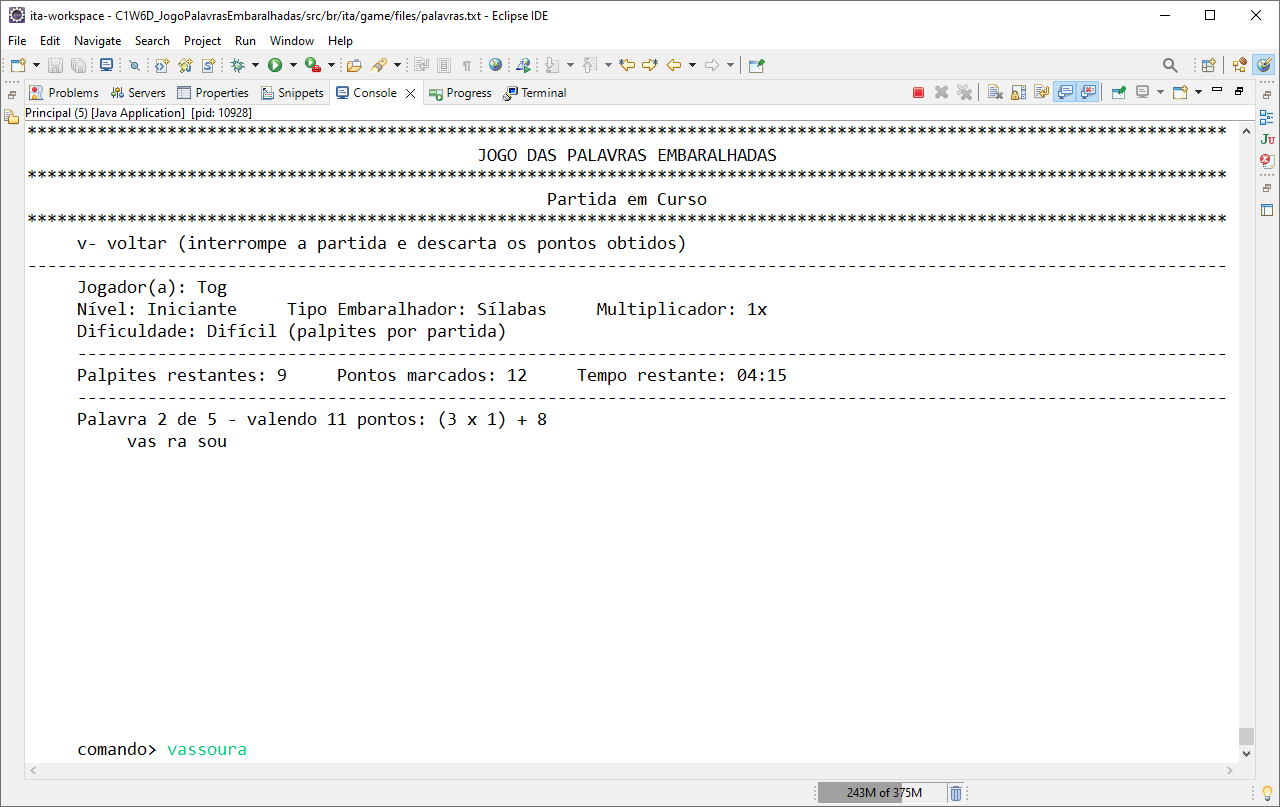Viewport: 1280px width, 807px height.
Task: Switch to the Java EE perspective icon
Action: tap(1240, 65)
